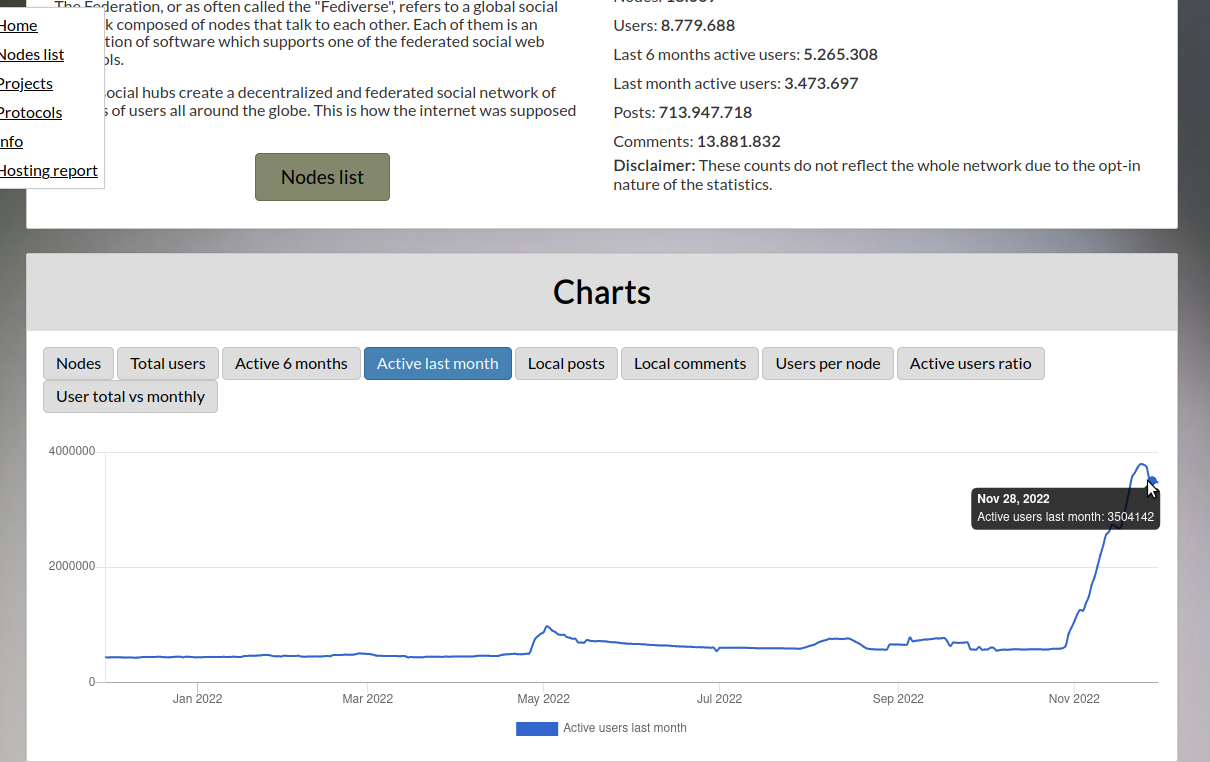Switch to Users per node chart
Image resolution: width=1210 pixels, height=762 pixels.
[x=827, y=364]
